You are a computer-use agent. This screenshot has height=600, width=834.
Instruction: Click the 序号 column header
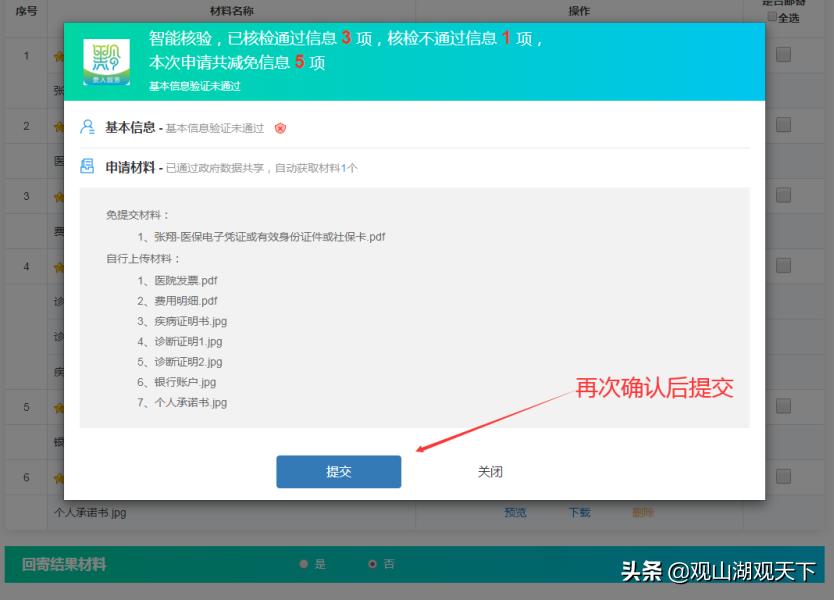click(x=26, y=9)
